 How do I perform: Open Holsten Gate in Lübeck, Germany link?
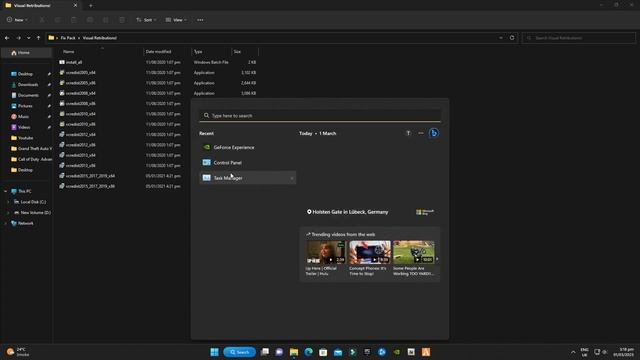347,212
